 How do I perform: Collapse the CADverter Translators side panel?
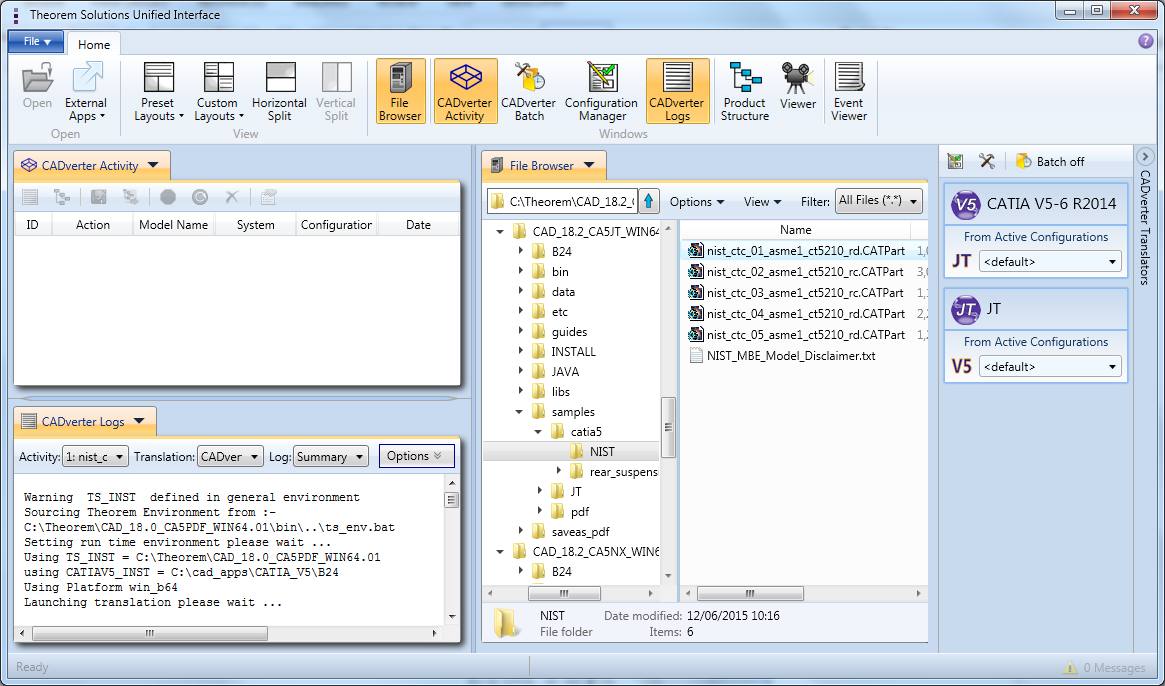coord(1145,157)
